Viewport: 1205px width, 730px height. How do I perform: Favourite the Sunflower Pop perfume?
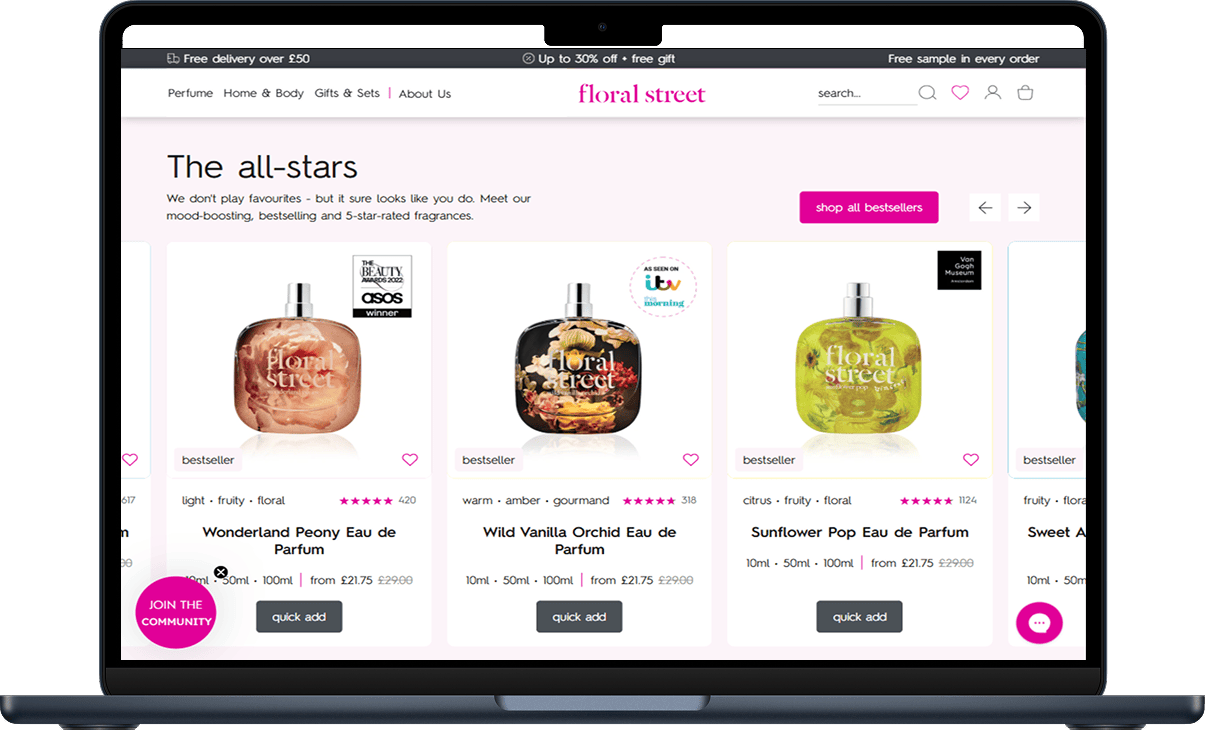tap(971, 460)
